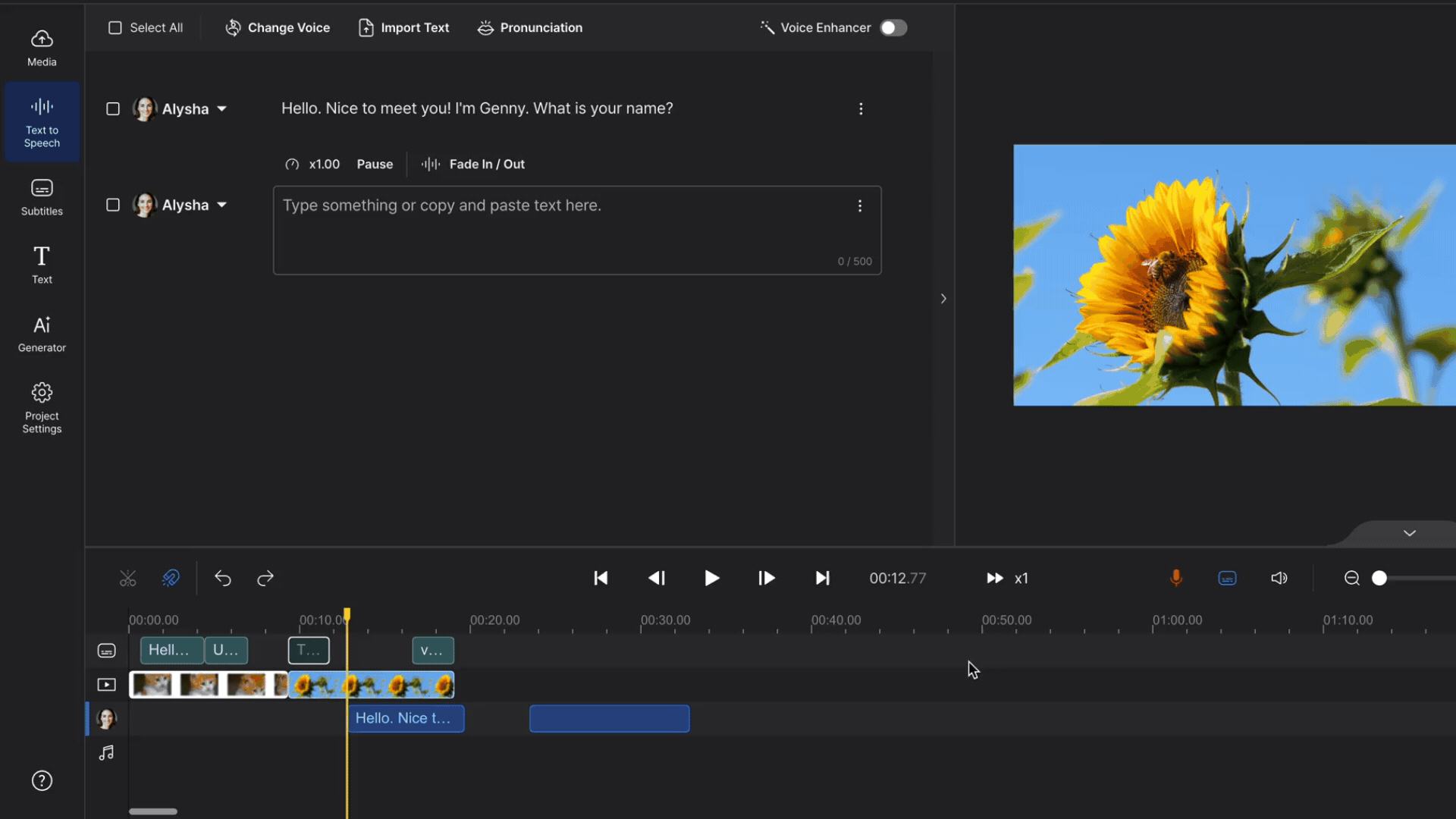Click the microphone record icon
The height and width of the screenshot is (819, 1456).
[x=1176, y=579]
